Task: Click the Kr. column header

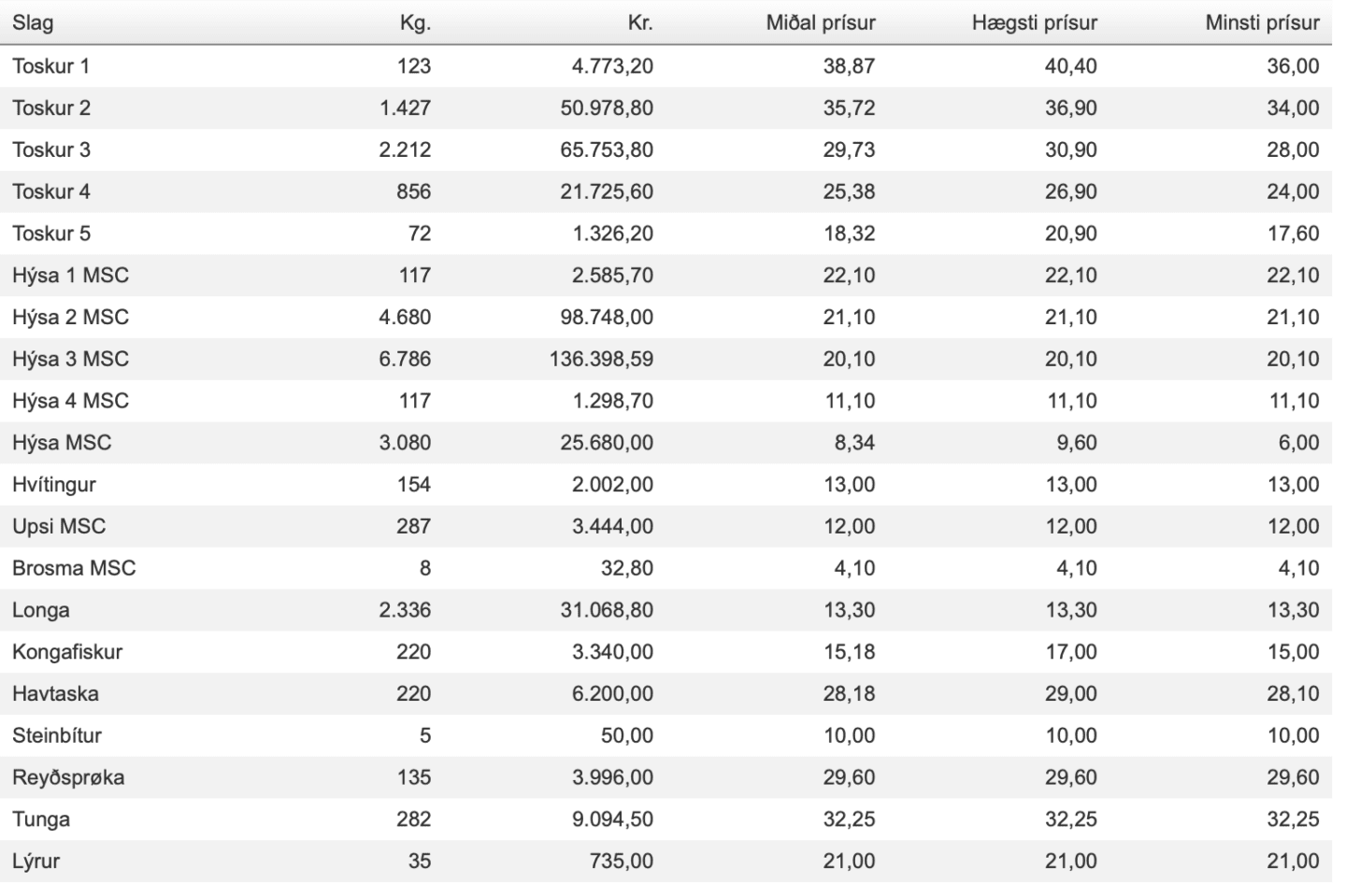Action: click(x=640, y=22)
